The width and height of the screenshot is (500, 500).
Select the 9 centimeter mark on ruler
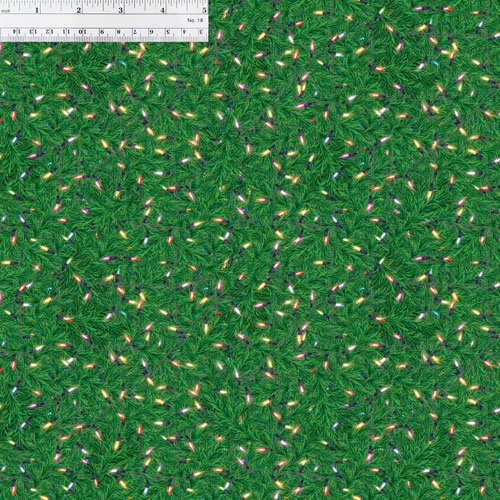click(102, 32)
